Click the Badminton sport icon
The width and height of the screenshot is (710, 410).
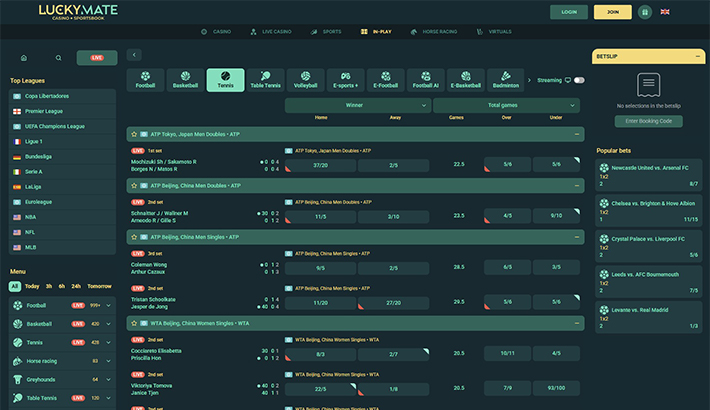[x=506, y=80]
